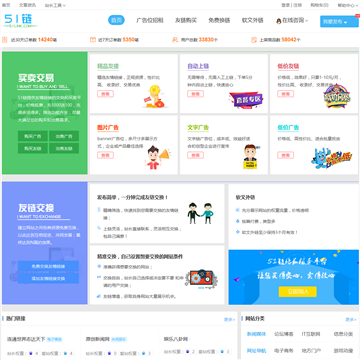Select the 新闻媒体 category
The height and width of the screenshot is (360, 360).
256,334
